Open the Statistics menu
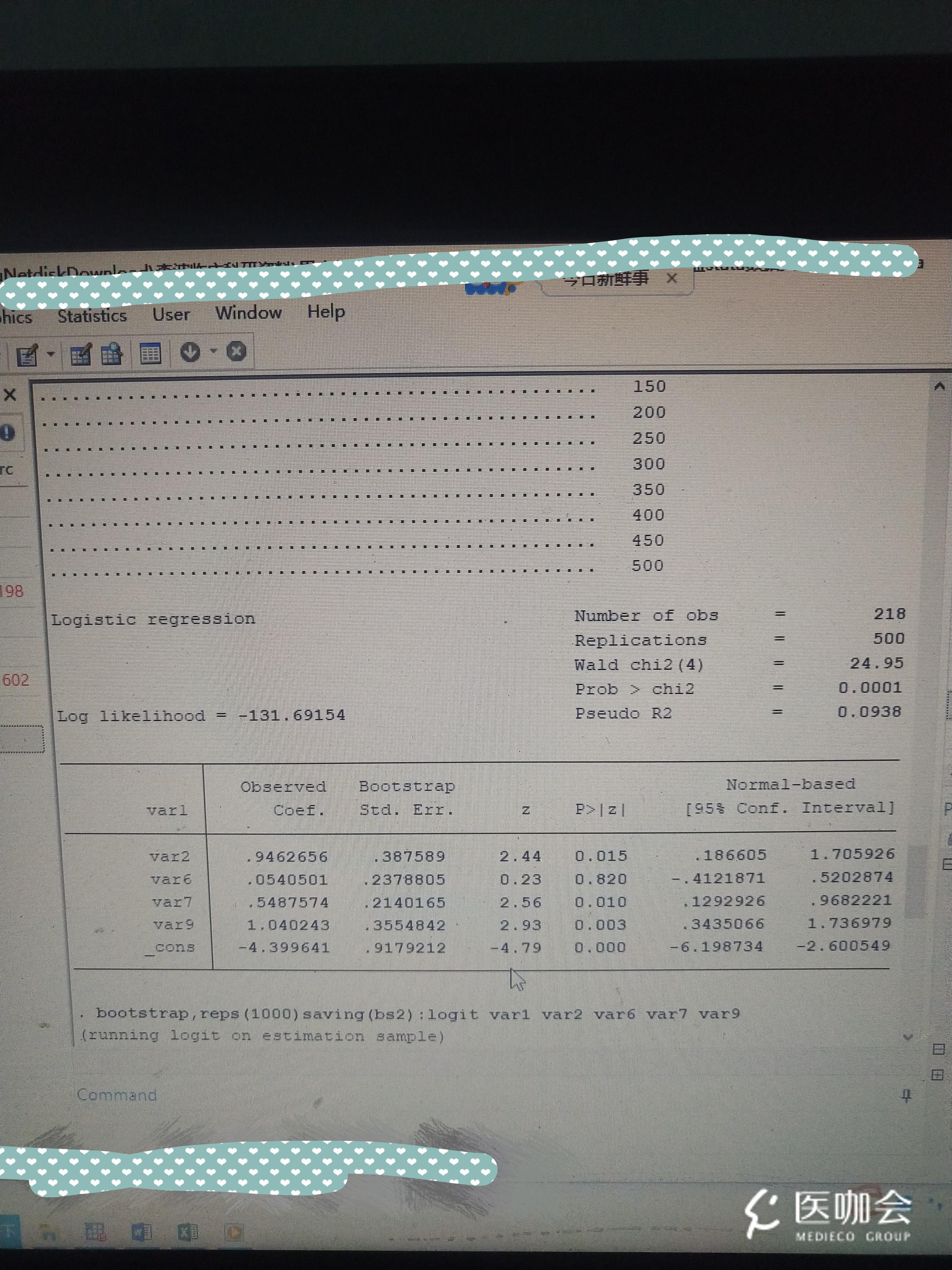Screen dimensions: 952x1270 tap(93, 316)
